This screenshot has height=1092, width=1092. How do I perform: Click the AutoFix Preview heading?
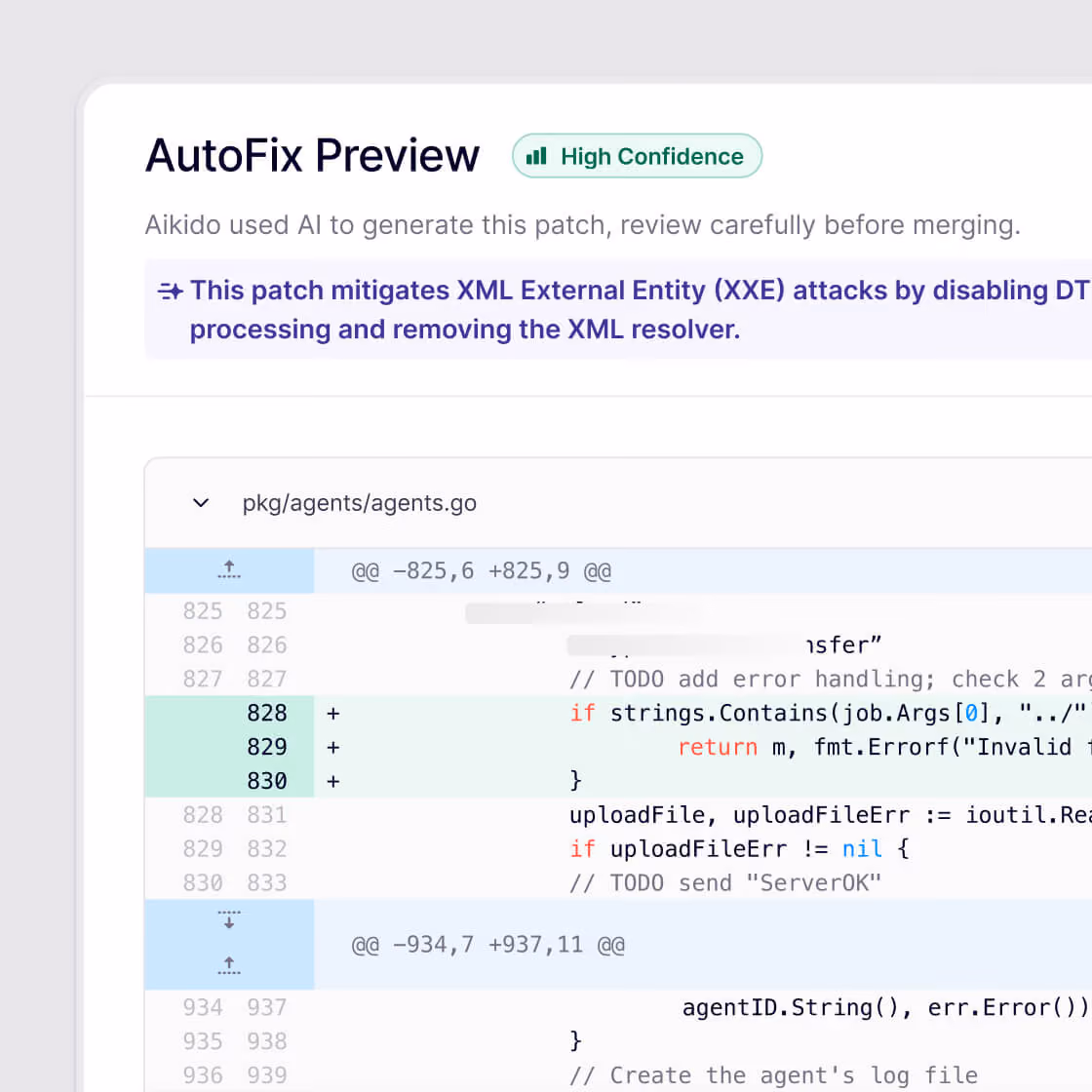coord(312,155)
